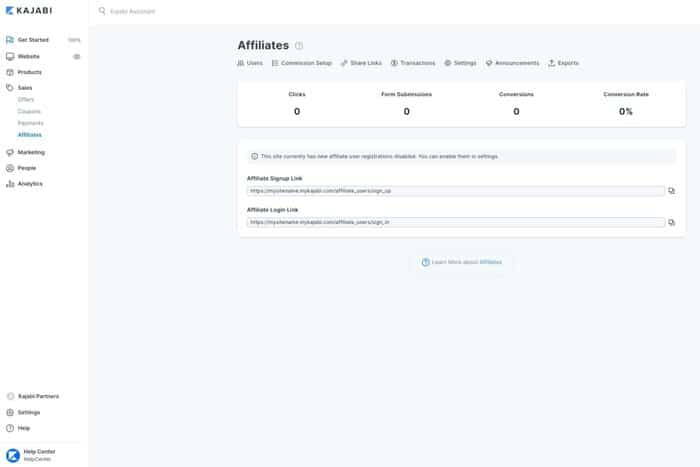The height and width of the screenshot is (467, 700).
Task: Click the Help question mark icon
Action: 10,428
